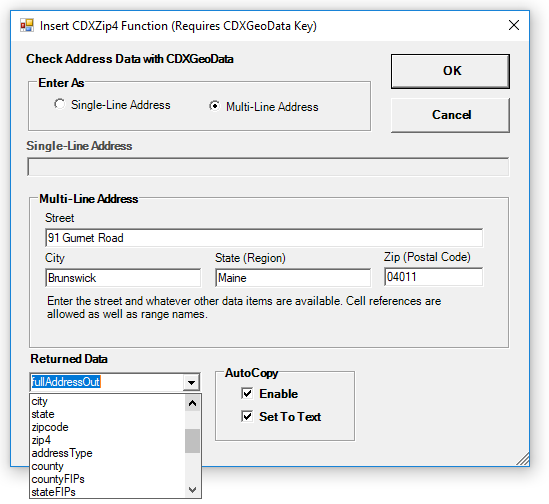Viewport: 549px width, 504px height.
Task: Choose zipcode from the returned data list
Action: point(107,427)
